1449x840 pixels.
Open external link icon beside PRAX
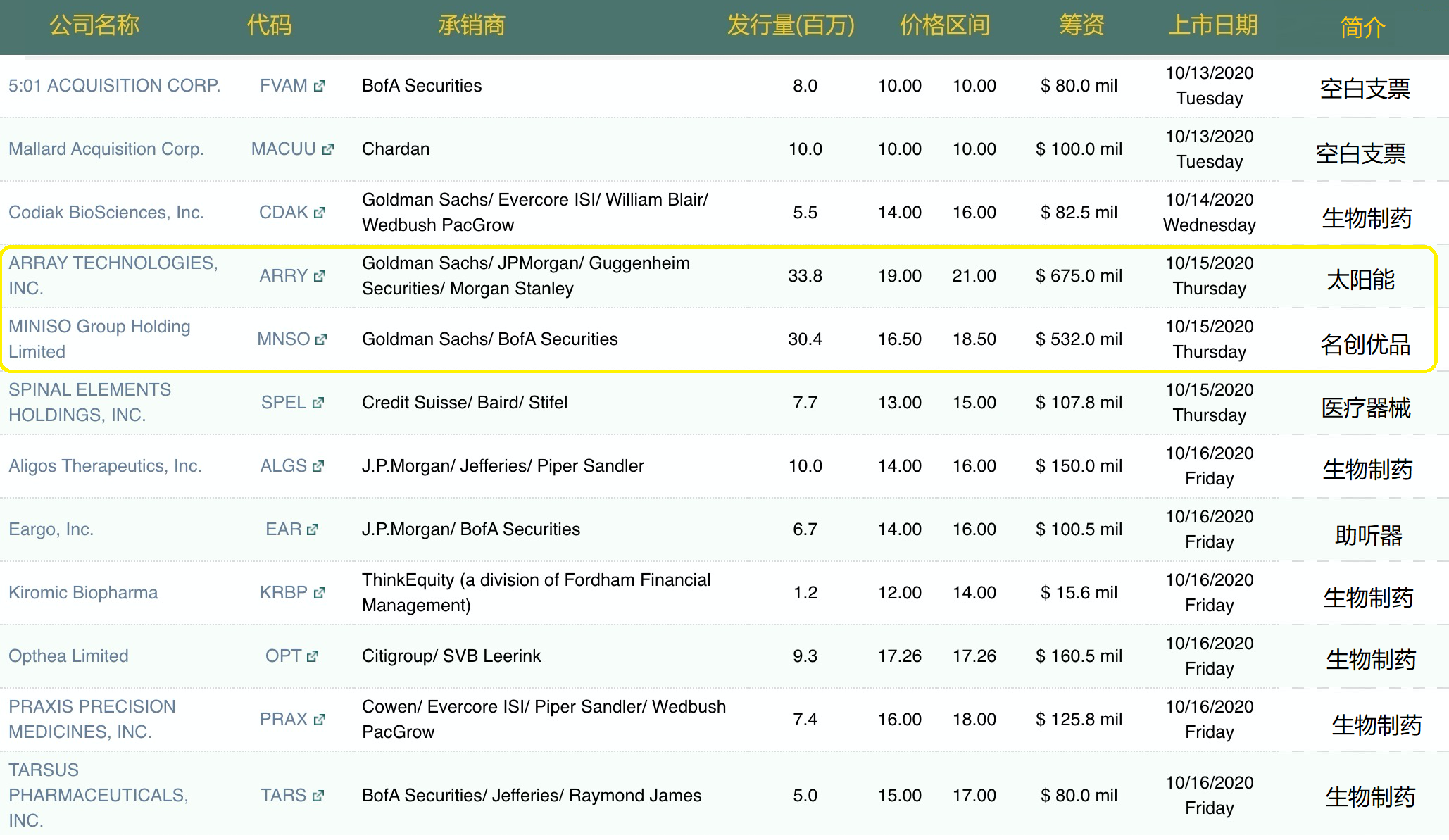(320, 720)
